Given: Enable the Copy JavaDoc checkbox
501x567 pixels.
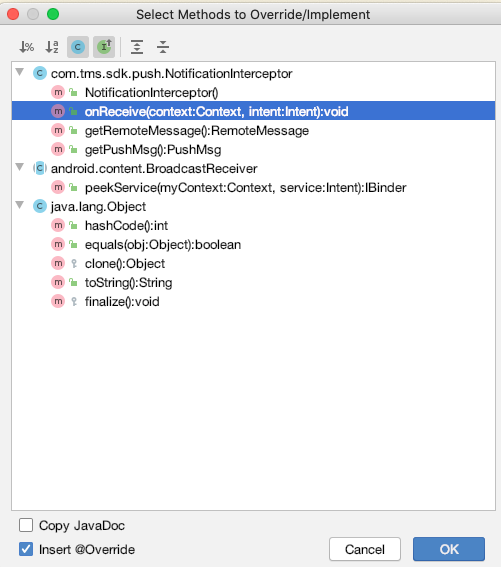Looking at the screenshot, I should [26, 525].
